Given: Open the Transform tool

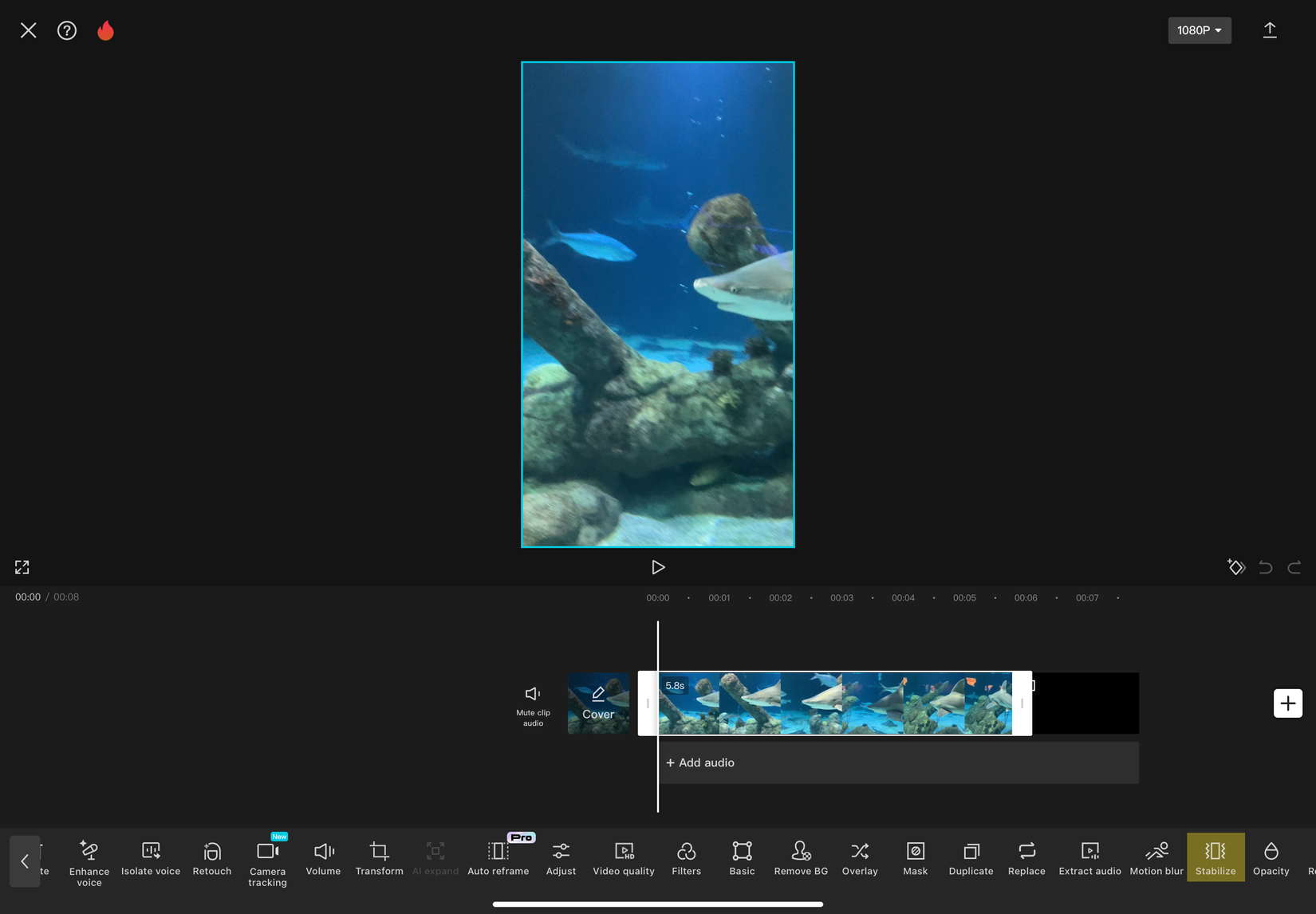Looking at the screenshot, I should click(379, 857).
